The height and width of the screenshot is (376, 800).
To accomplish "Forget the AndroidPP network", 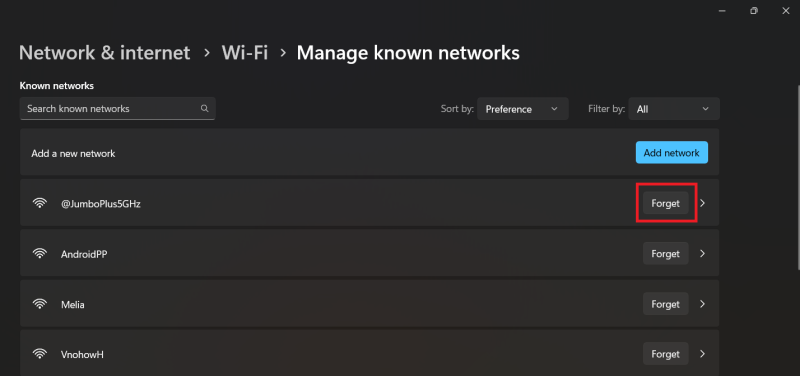I will coord(665,254).
